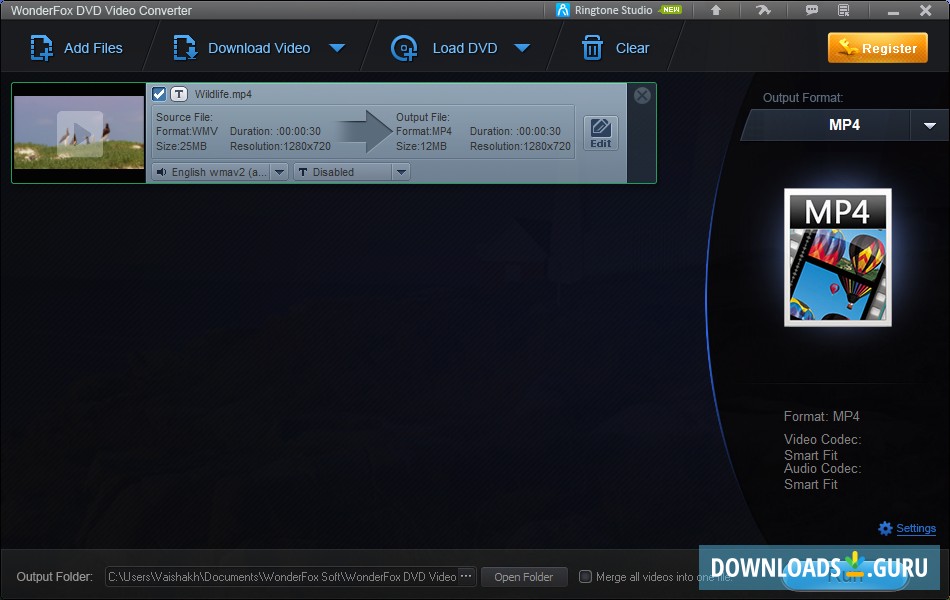Click the Source File Size:25MB text
The width and height of the screenshot is (950, 600).
point(181,146)
